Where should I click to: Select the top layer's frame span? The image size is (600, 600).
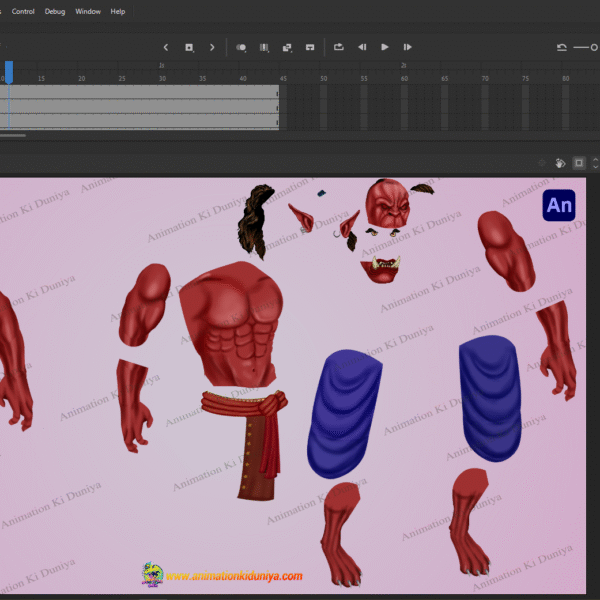click(x=139, y=92)
